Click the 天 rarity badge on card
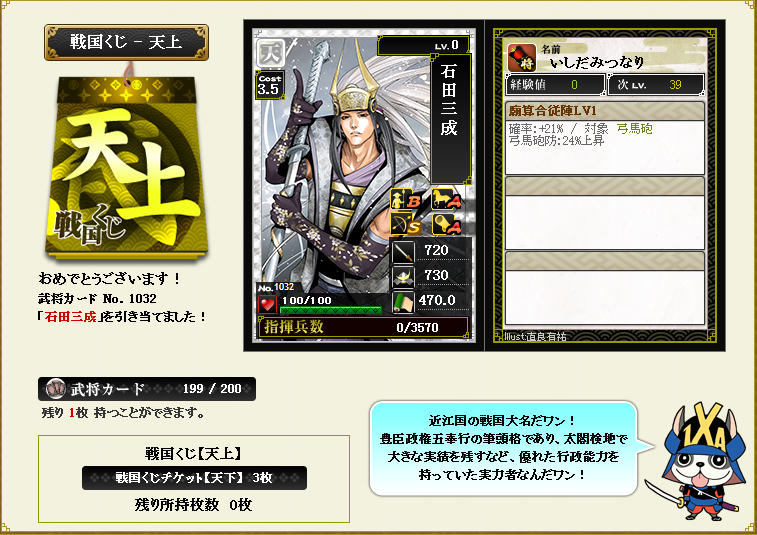 point(270,53)
